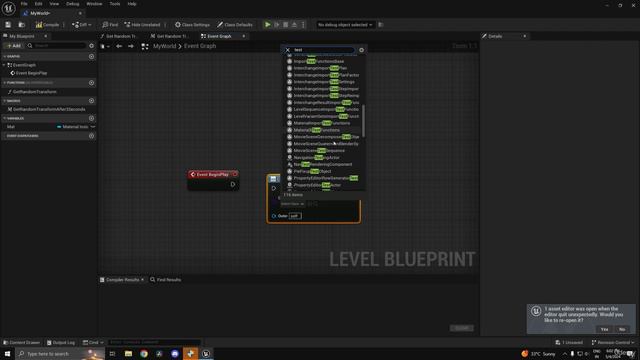This screenshot has width=640, height=360.
Task: Collapse the EventGraph tree item
Action: (x=4, y=65)
